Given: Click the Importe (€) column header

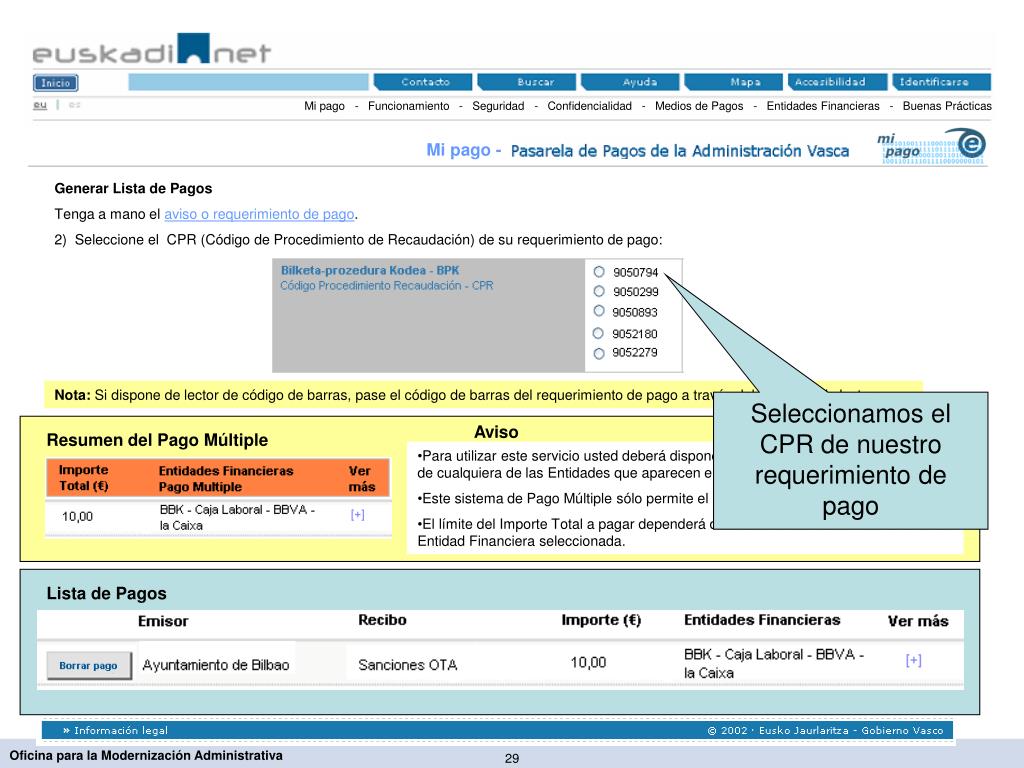Looking at the screenshot, I should point(601,620).
